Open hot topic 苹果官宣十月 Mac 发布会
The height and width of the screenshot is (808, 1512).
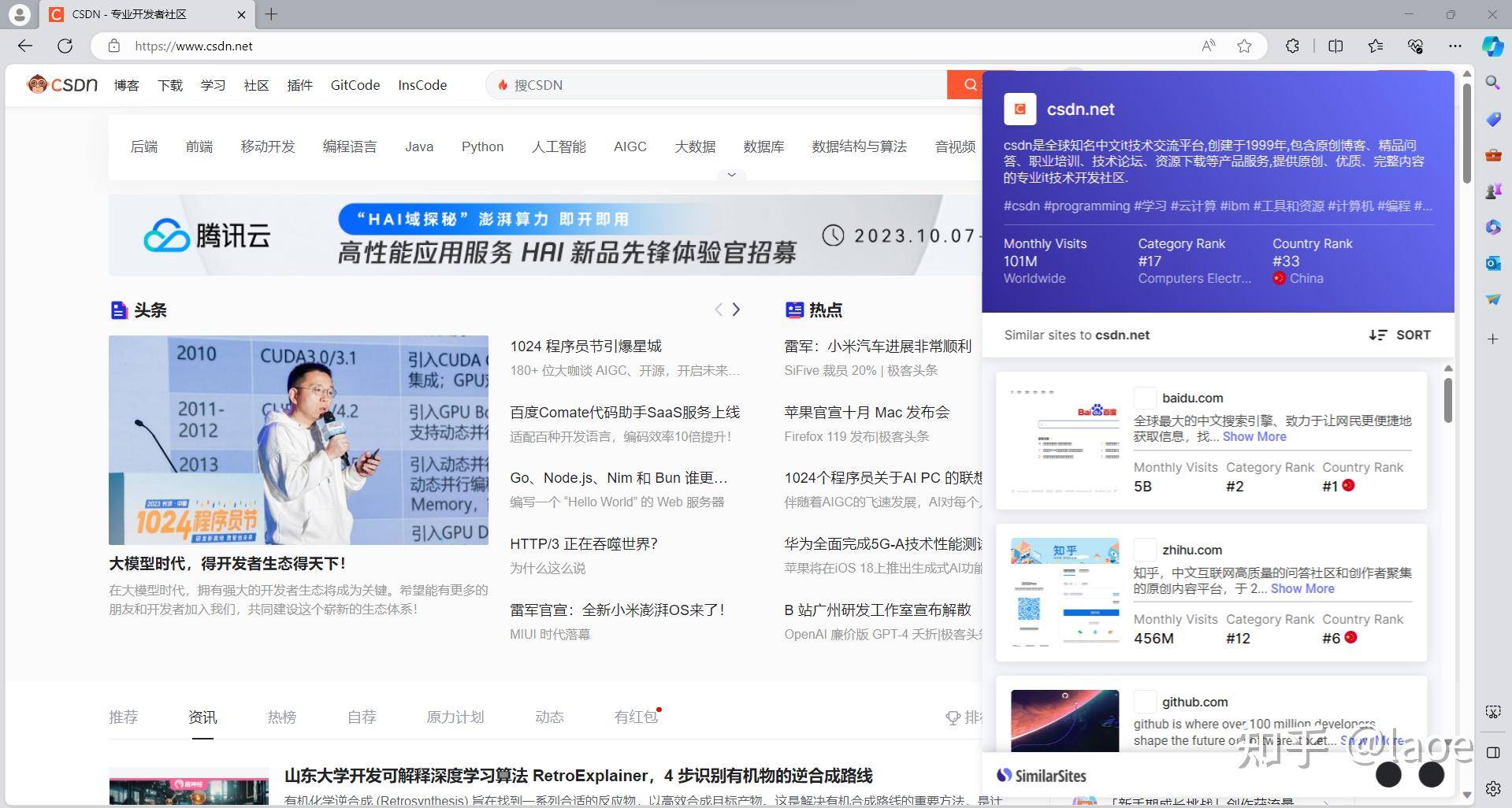pos(867,412)
